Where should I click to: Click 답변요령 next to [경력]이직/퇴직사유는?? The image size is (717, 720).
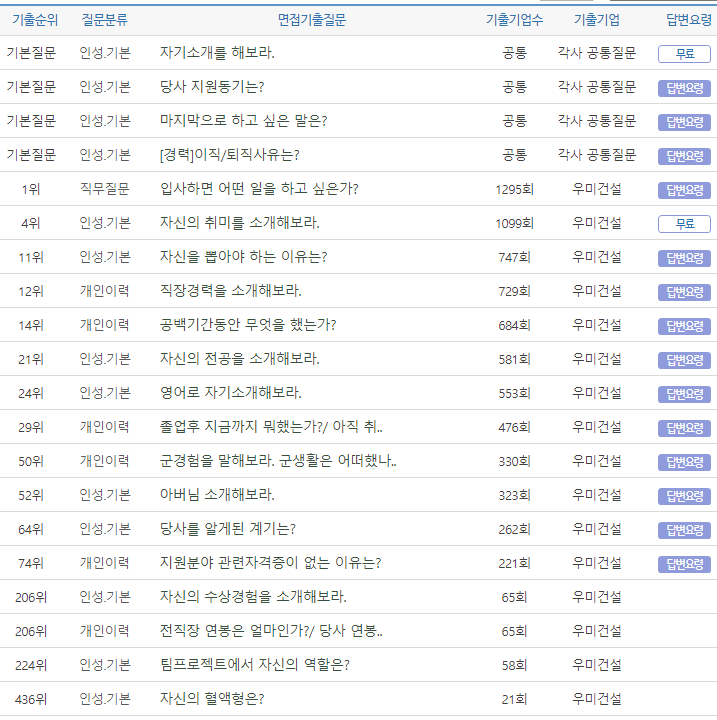[684, 156]
